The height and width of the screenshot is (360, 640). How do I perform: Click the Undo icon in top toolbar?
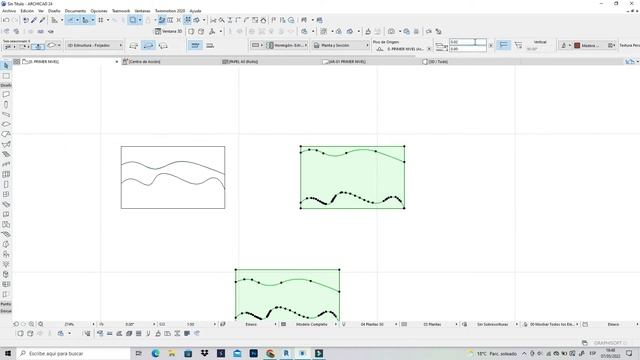point(6,20)
